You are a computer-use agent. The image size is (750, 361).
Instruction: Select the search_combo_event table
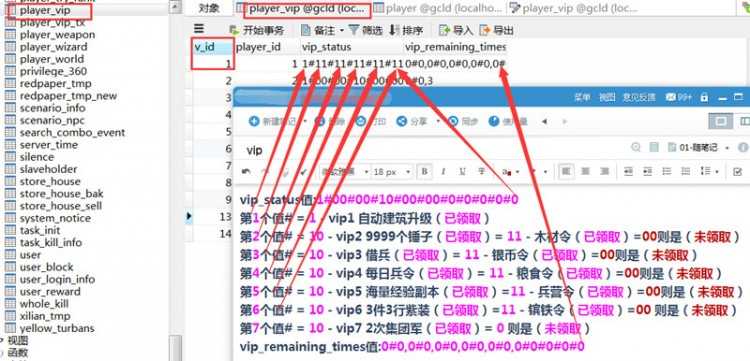tap(72, 132)
